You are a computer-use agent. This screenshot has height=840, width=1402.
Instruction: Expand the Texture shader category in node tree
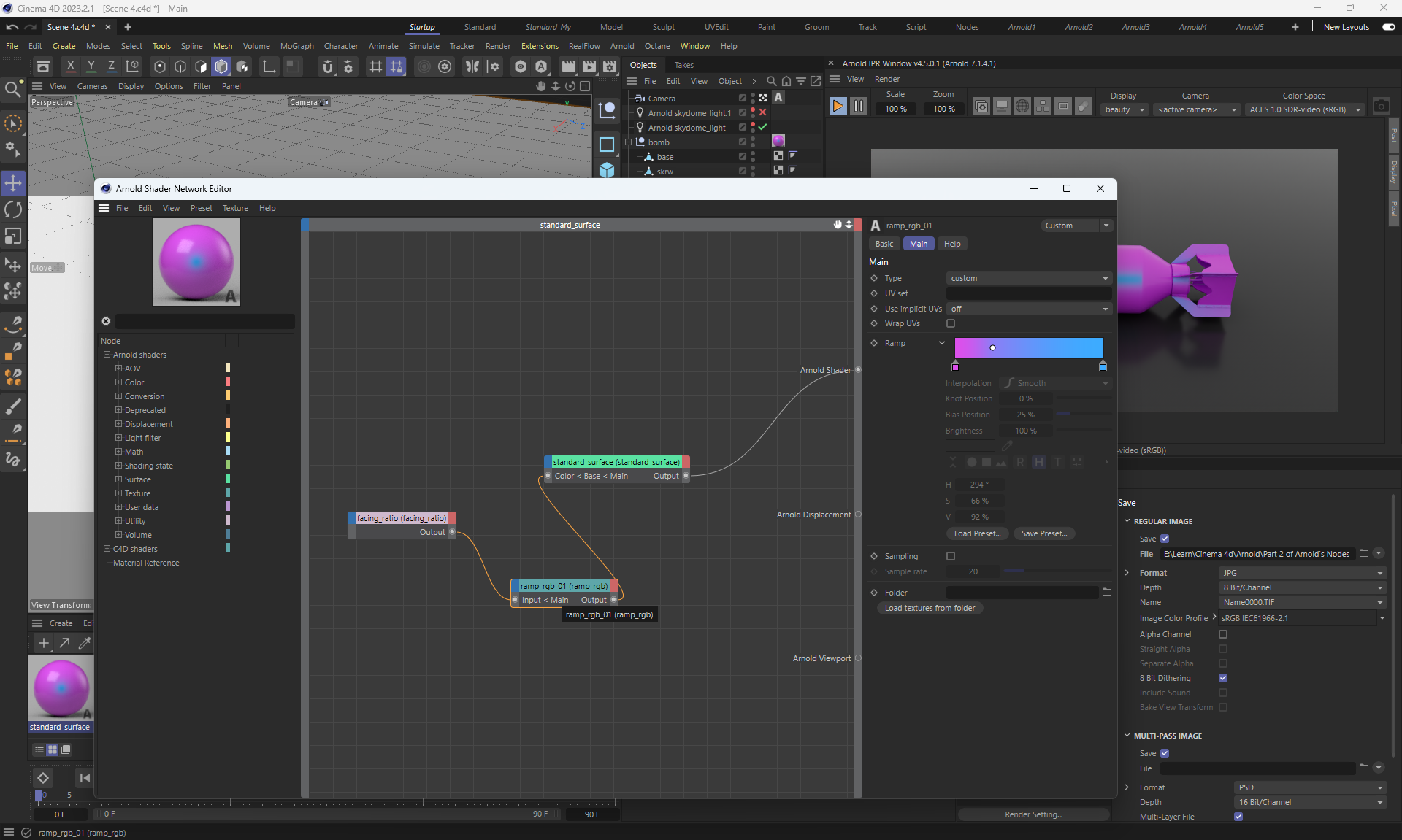[118, 493]
